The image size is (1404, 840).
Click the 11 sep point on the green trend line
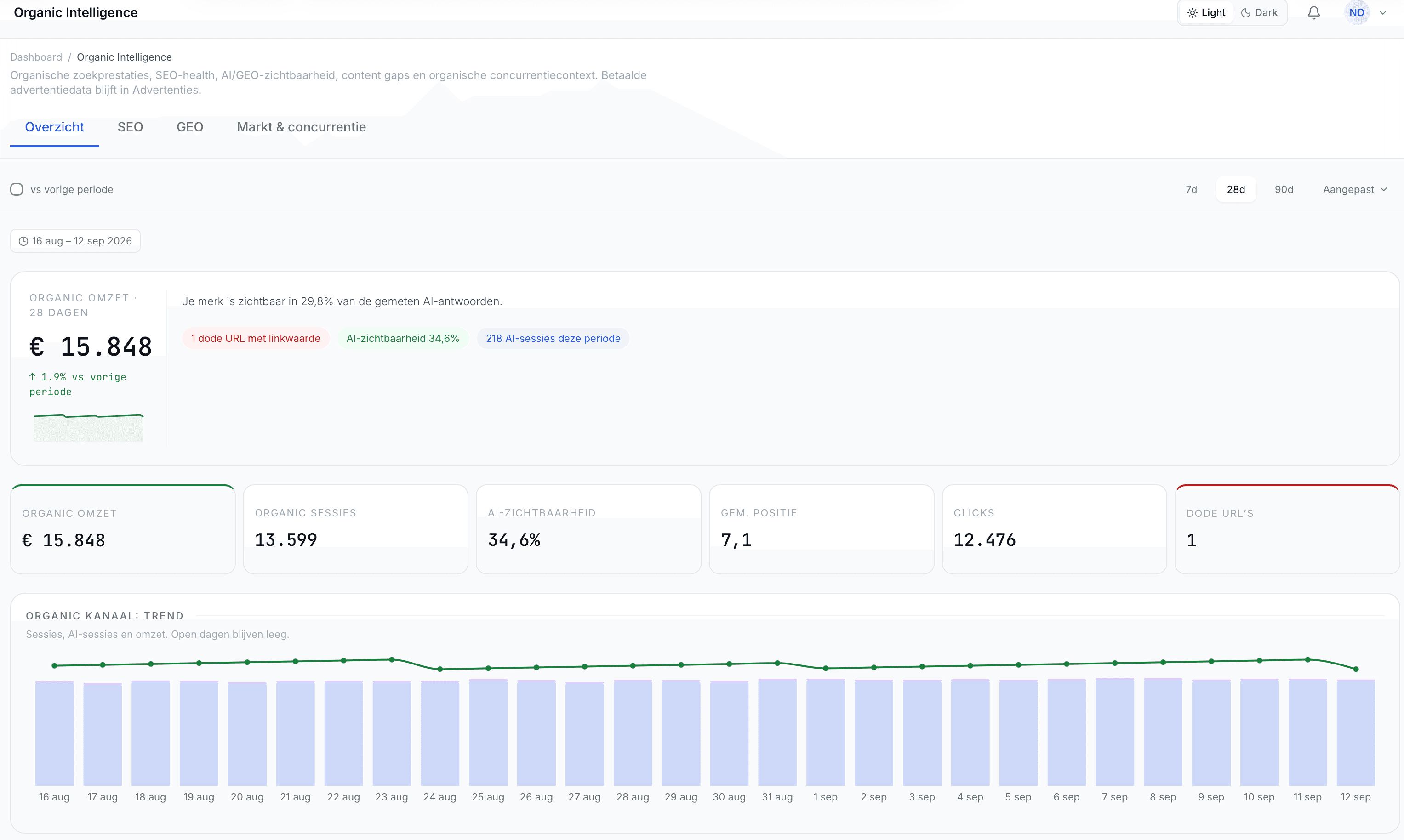[x=1308, y=659]
